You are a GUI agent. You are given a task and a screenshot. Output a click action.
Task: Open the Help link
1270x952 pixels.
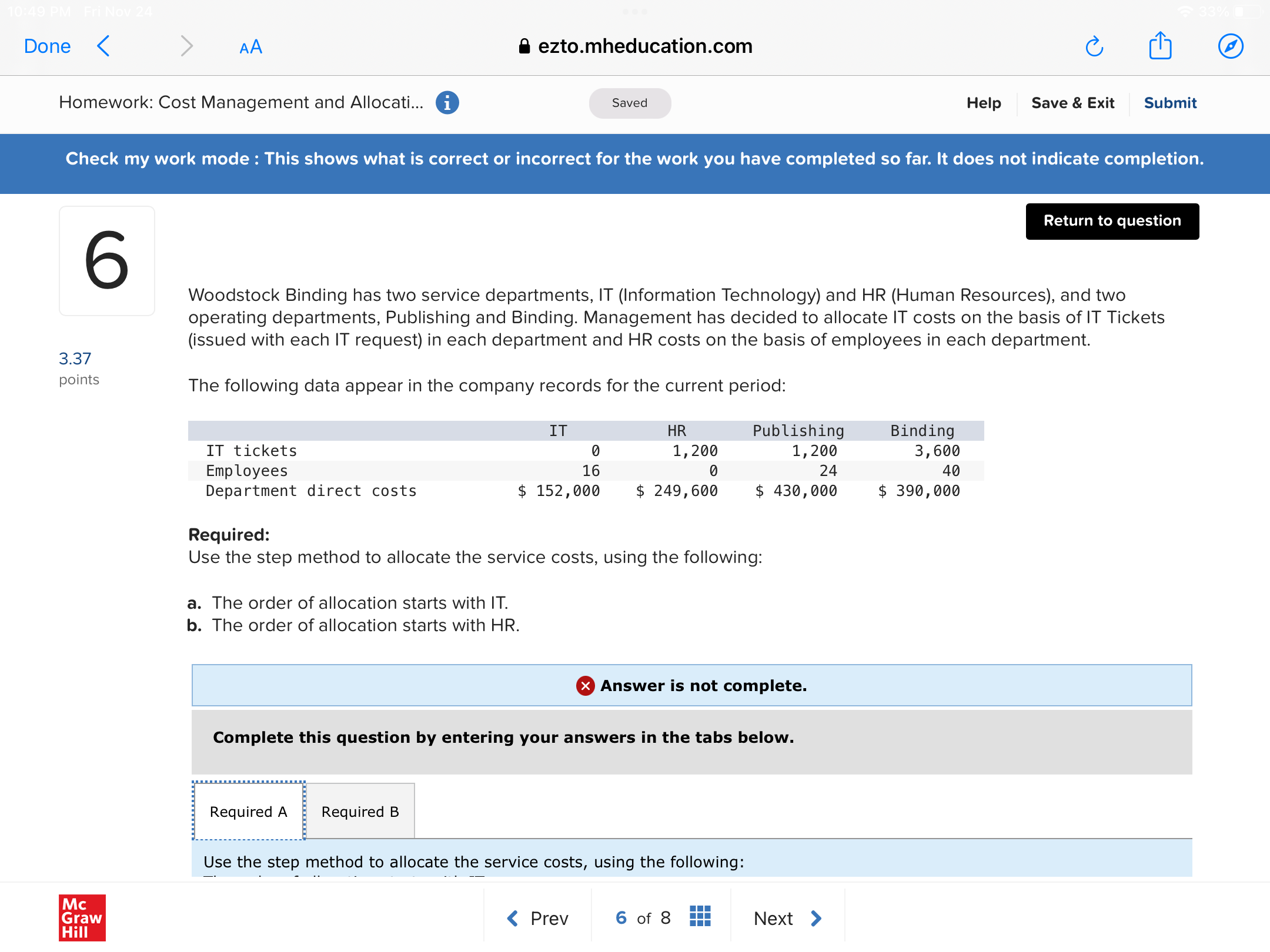(984, 103)
